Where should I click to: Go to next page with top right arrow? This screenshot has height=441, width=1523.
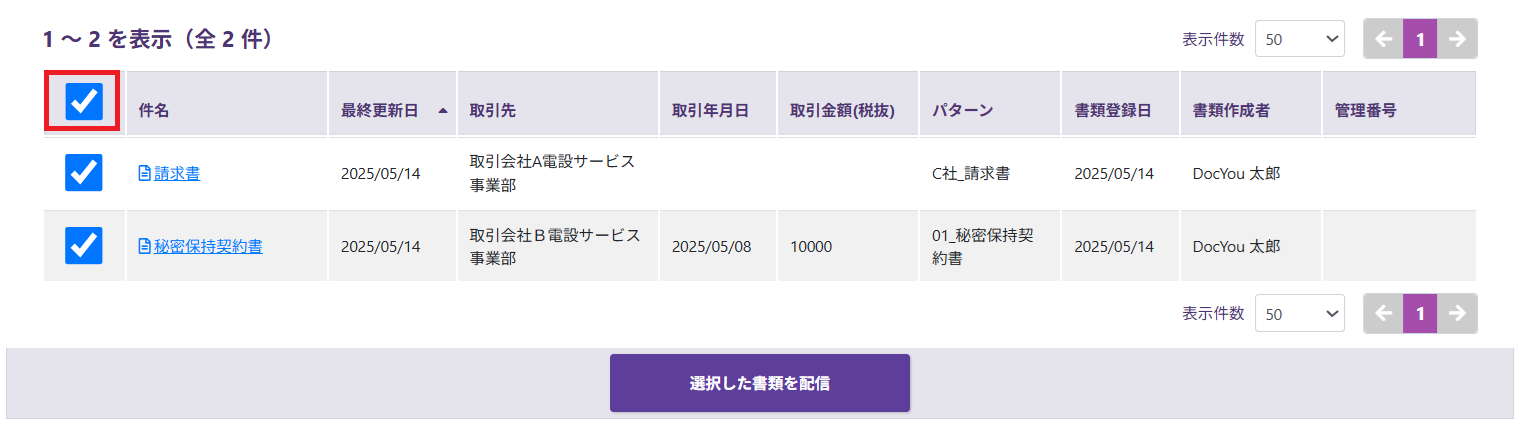pos(1457,39)
